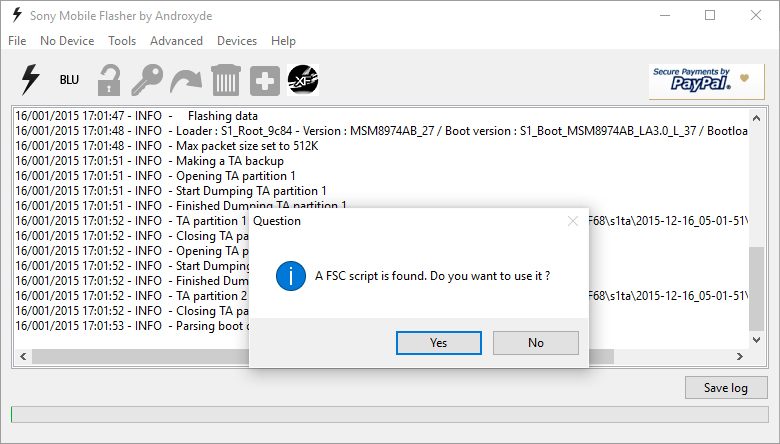Click the PayPal secure payments donate banner
Screen dimensions: 780x444
coord(706,81)
